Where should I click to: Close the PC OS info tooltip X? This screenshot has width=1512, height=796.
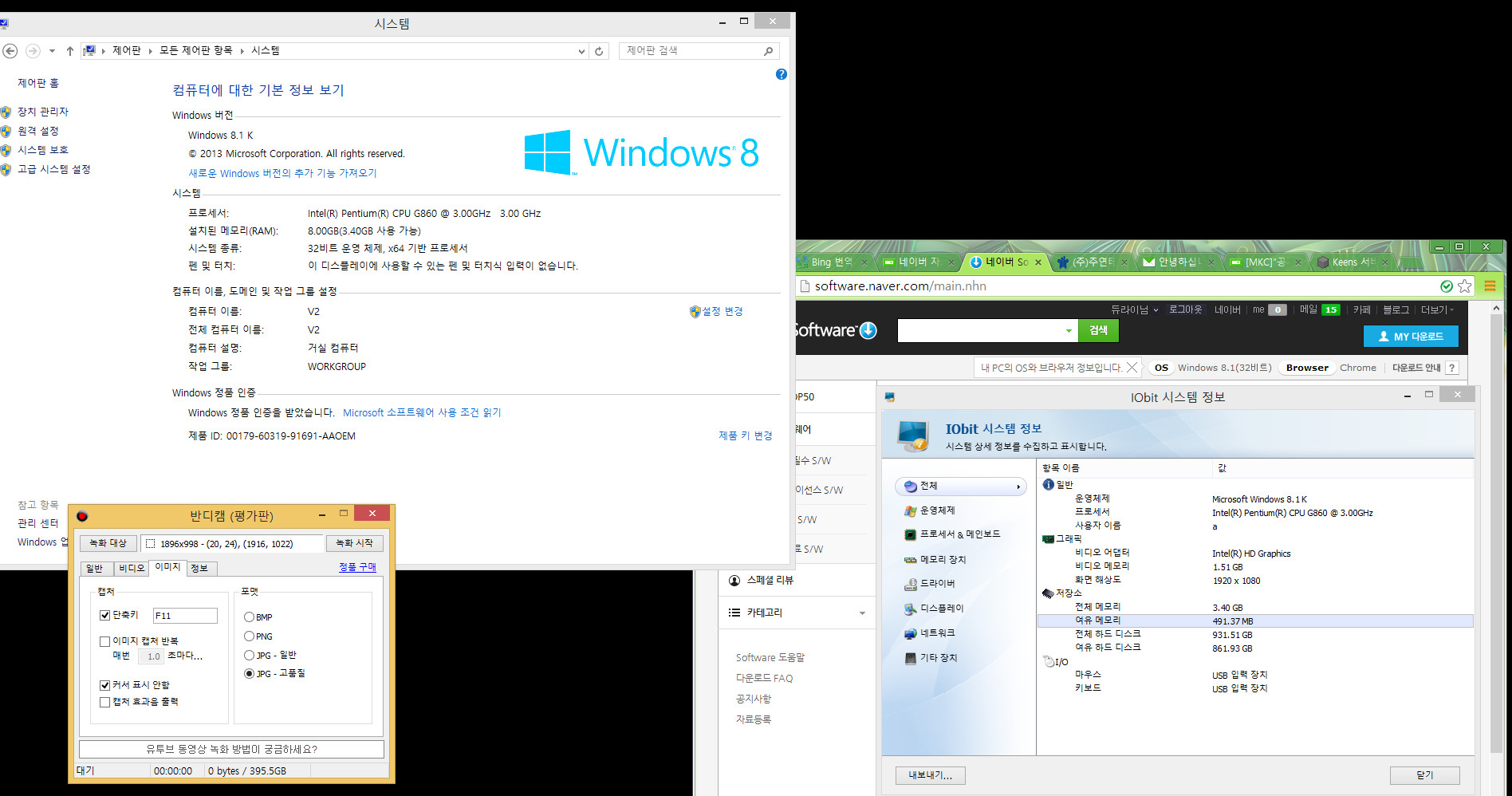[x=1132, y=368]
